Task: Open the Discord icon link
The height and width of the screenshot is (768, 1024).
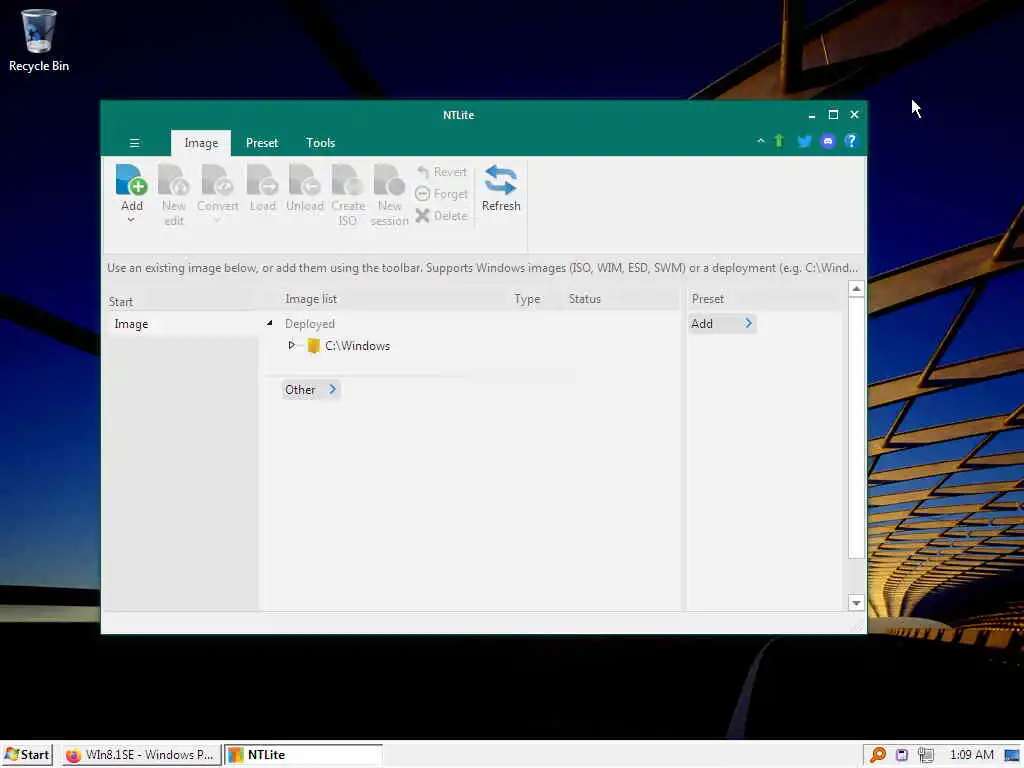Action: pyautogui.click(x=828, y=141)
